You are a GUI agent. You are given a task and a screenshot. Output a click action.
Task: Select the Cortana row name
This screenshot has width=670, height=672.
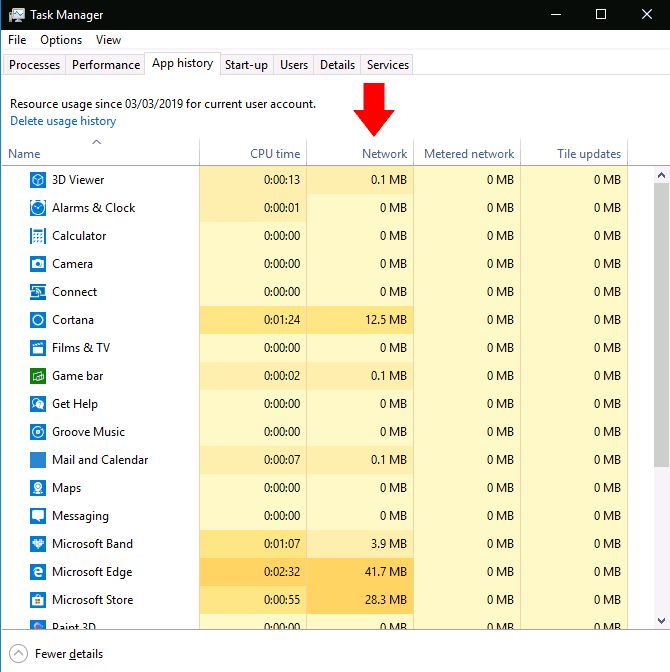[73, 320]
